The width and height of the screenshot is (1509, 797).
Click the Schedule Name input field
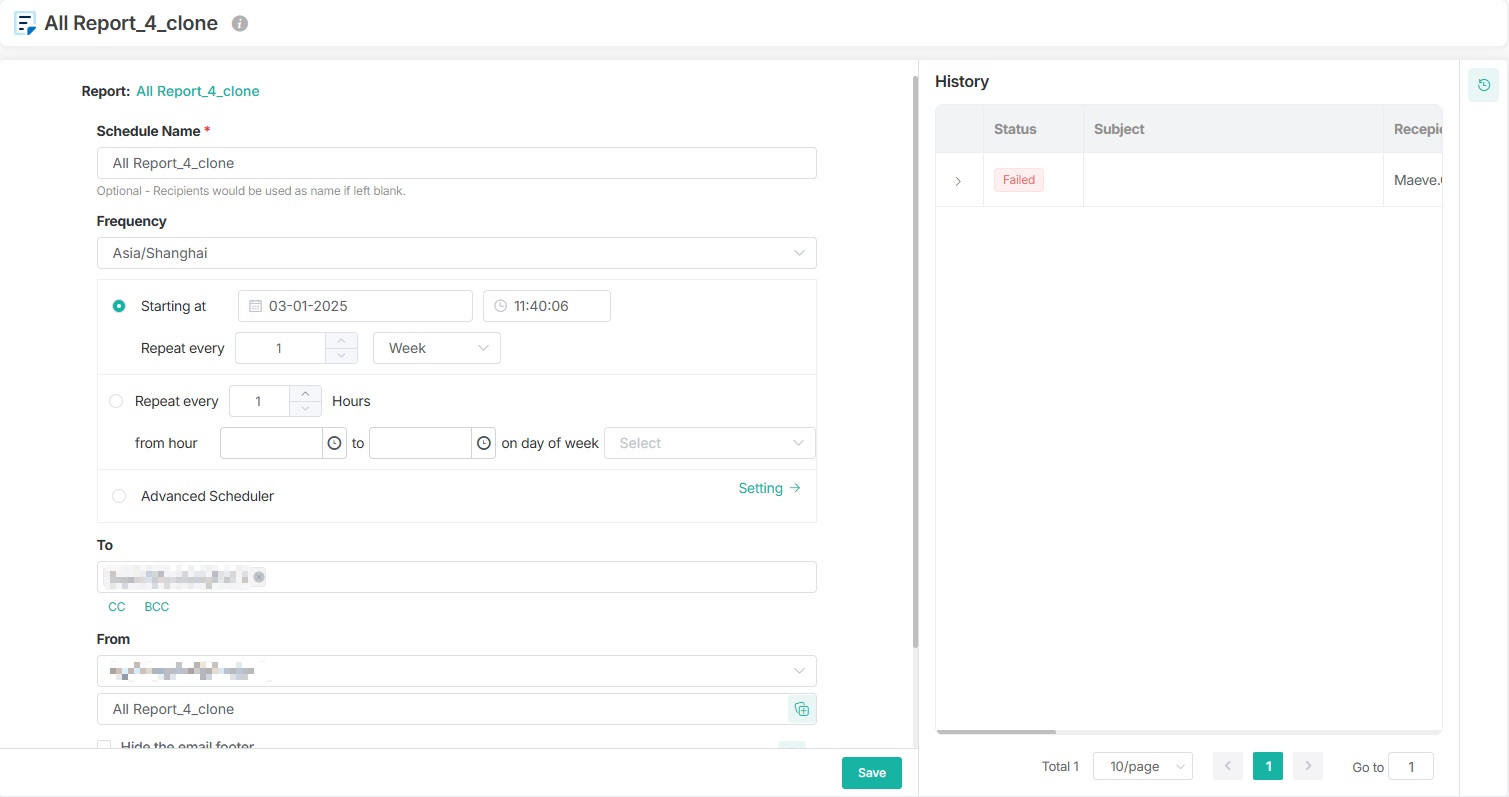click(456, 163)
